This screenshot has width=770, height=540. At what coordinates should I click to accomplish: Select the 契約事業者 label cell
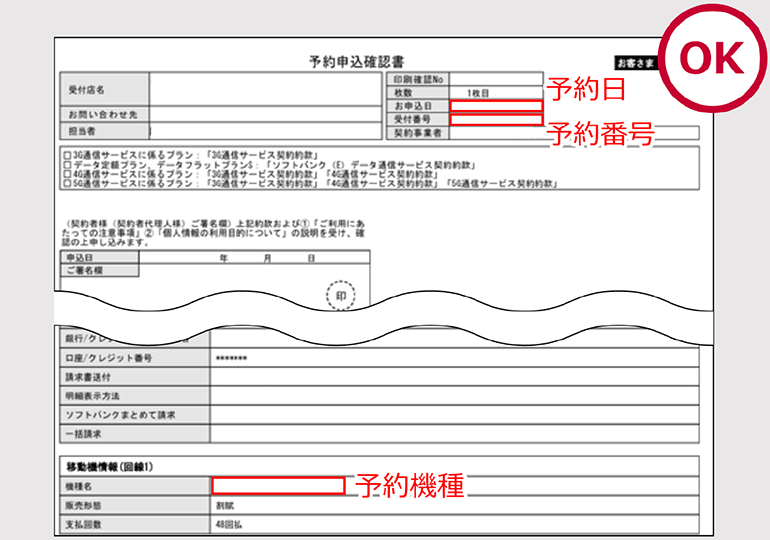[x=418, y=133]
